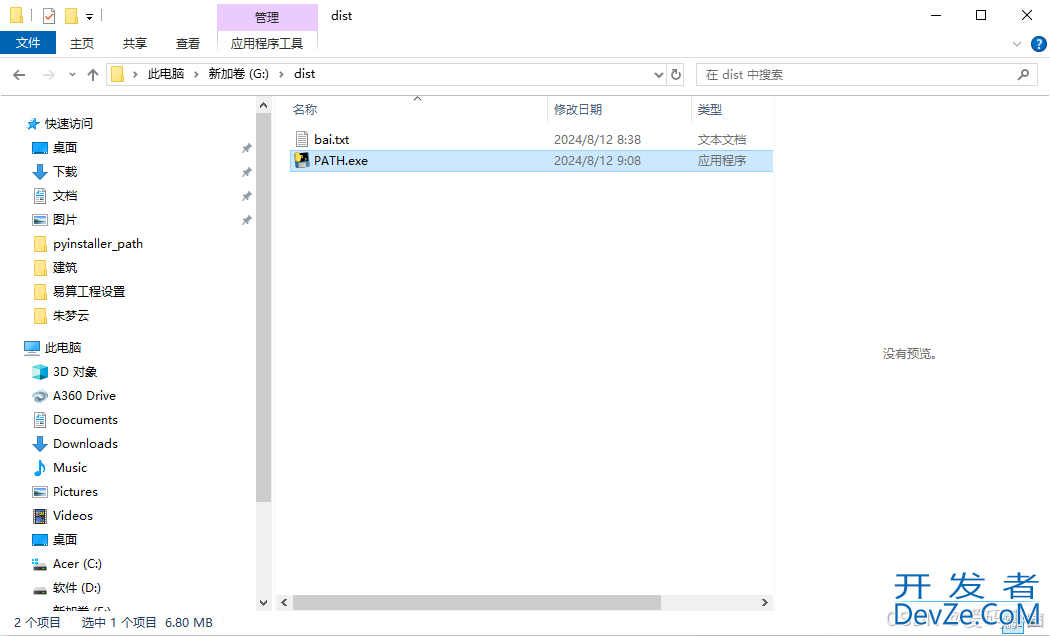Image resolution: width=1050 pixels, height=636 pixels.
Task: Open 3D 对象 in navigation pane
Action: (x=75, y=372)
